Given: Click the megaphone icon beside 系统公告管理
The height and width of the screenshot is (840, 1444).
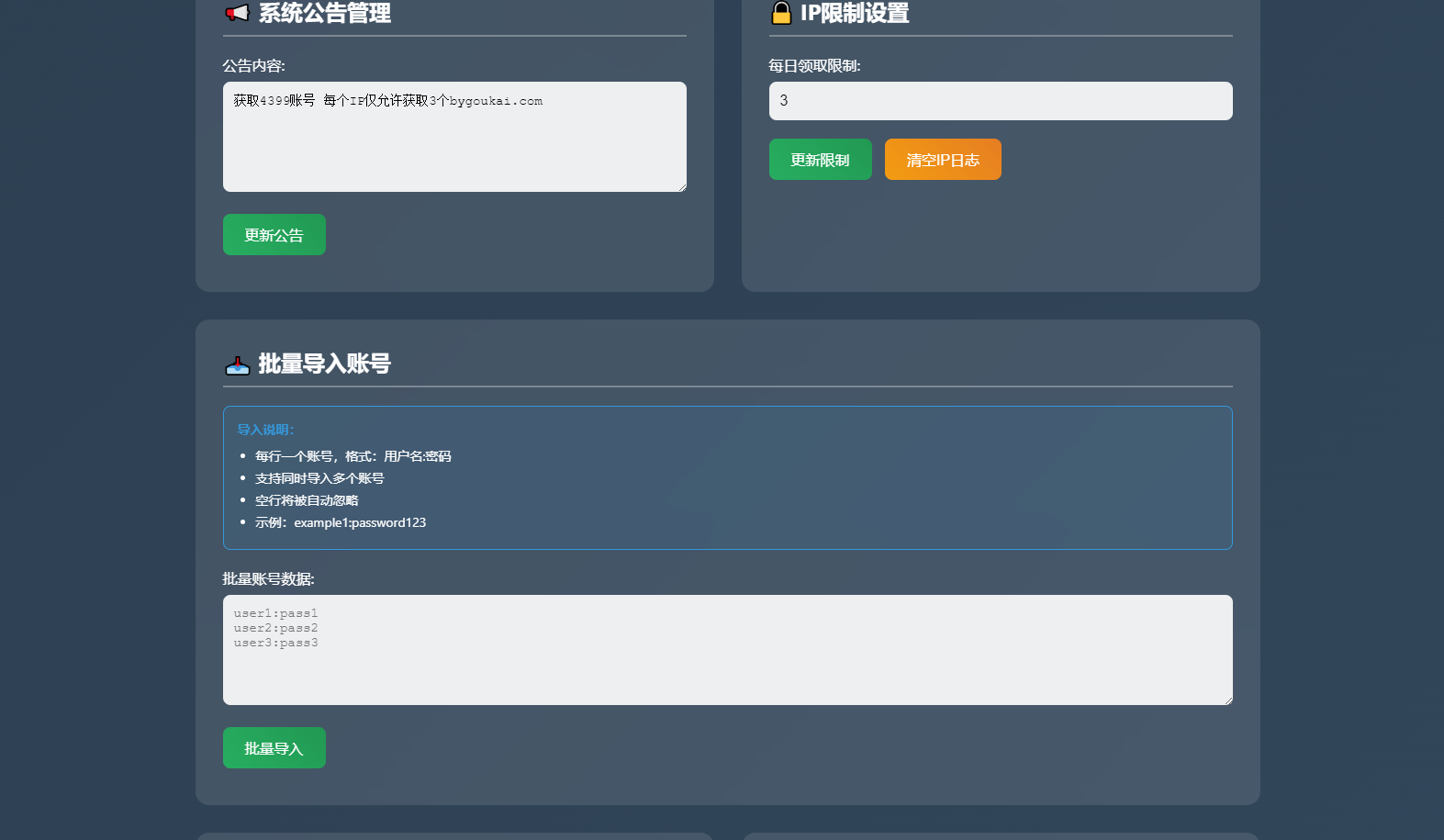Looking at the screenshot, I should 237,13.
